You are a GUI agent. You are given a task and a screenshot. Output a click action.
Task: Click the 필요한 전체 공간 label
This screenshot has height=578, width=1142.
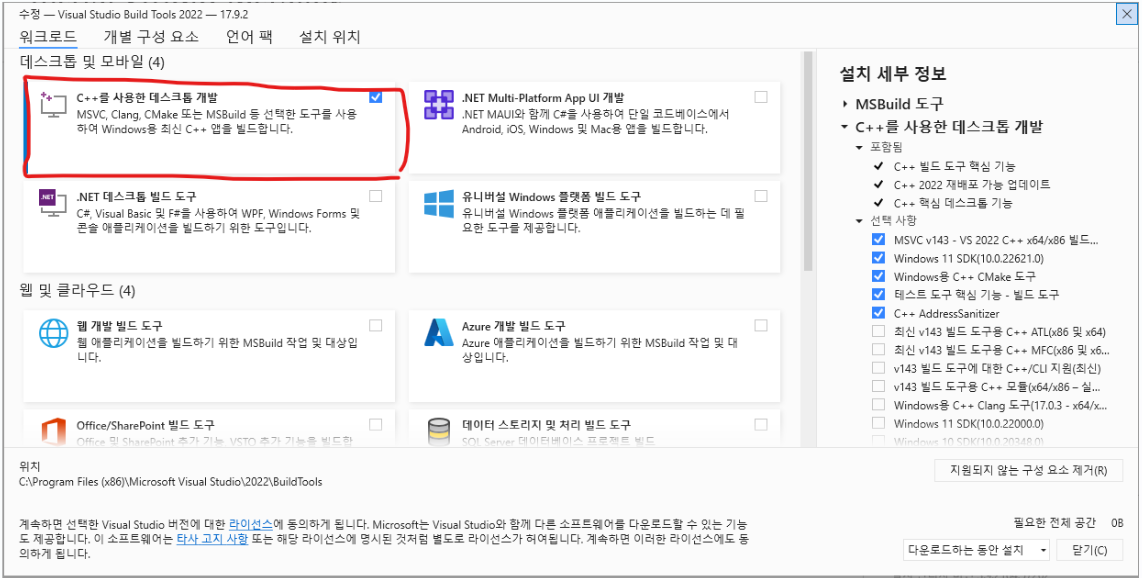(1055, 523)
